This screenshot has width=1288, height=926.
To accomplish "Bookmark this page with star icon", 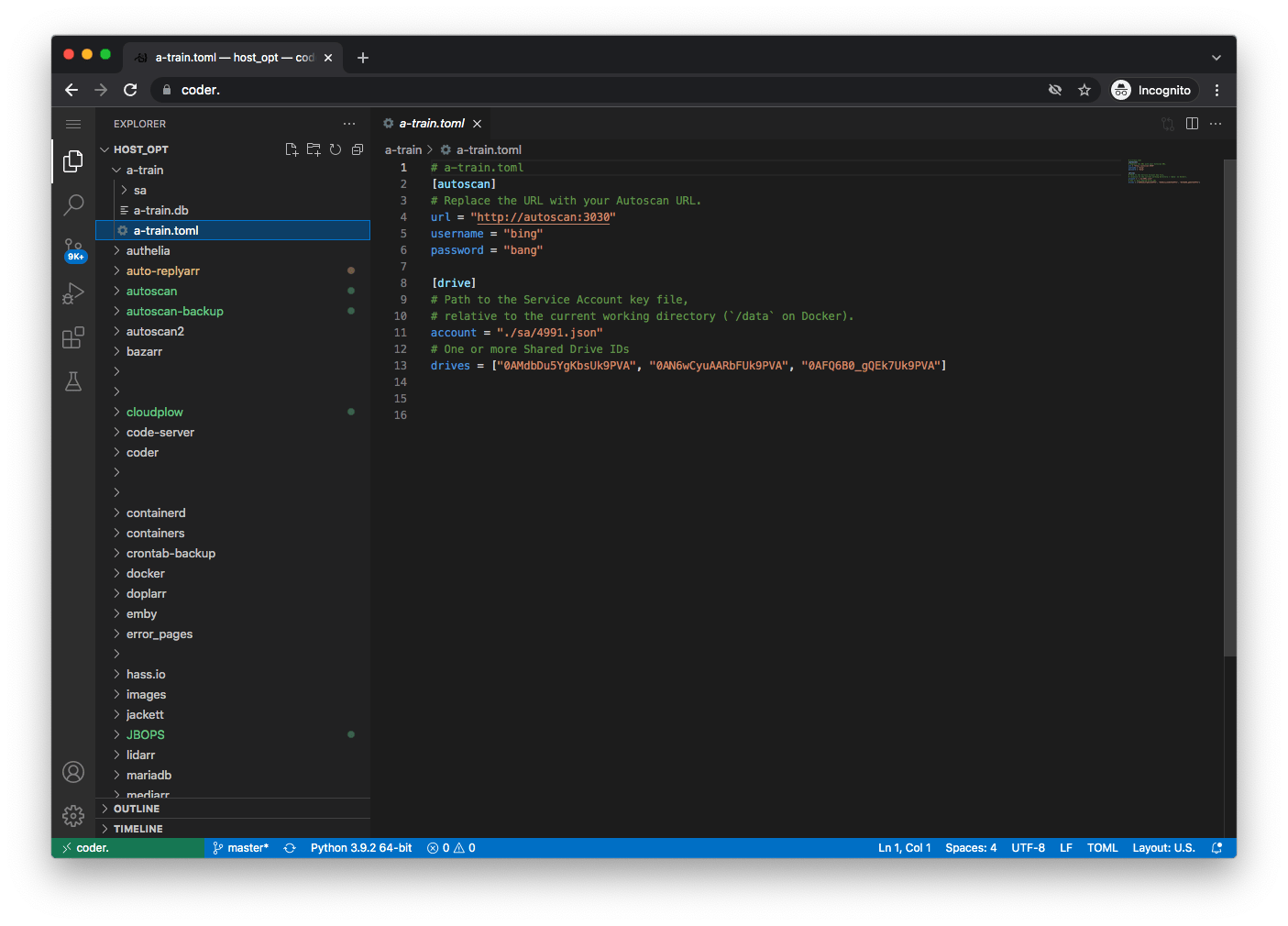I will point(1084,90).
